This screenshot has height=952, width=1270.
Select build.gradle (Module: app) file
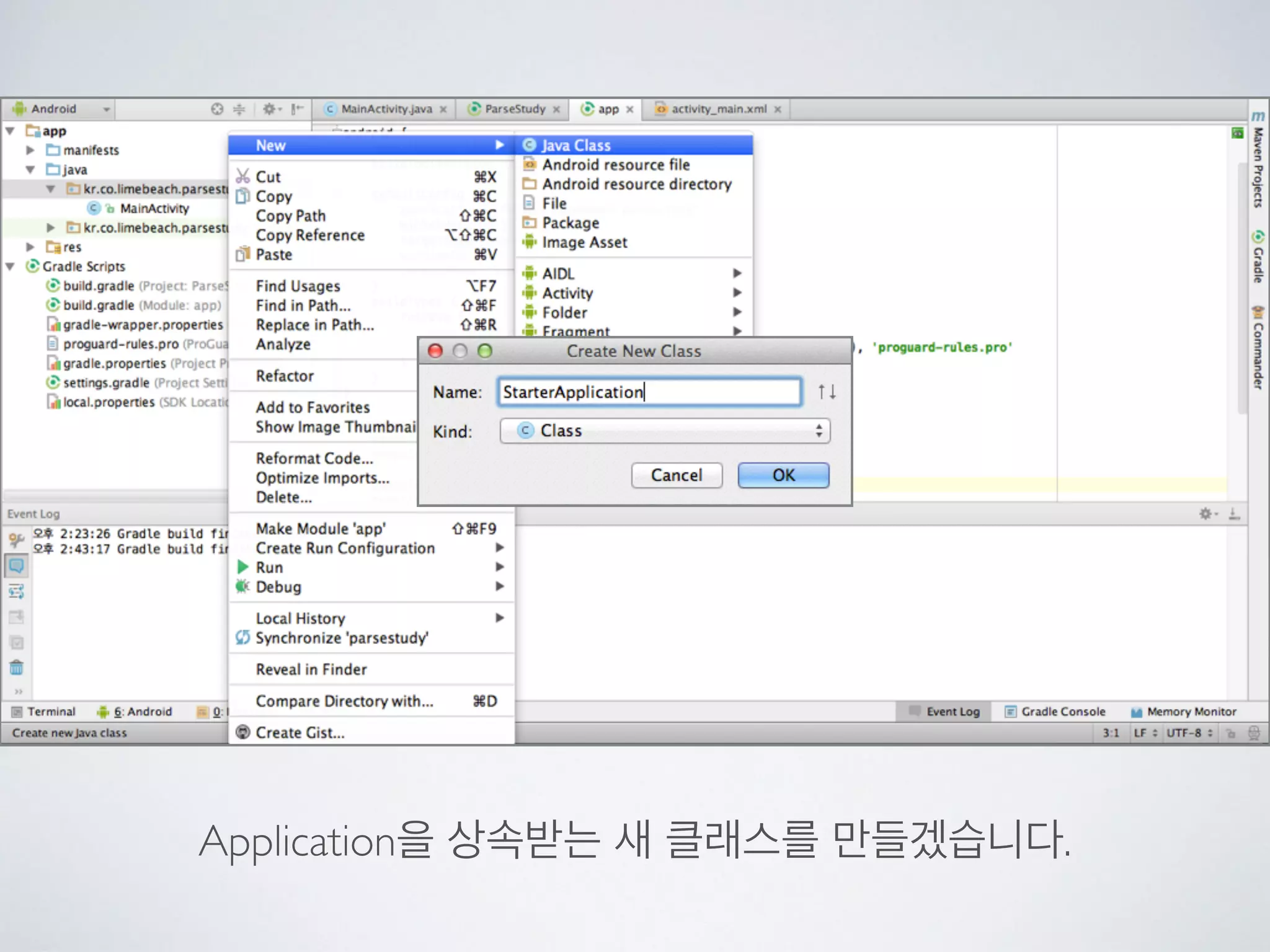pyautogui.click(x=134, y=305)
